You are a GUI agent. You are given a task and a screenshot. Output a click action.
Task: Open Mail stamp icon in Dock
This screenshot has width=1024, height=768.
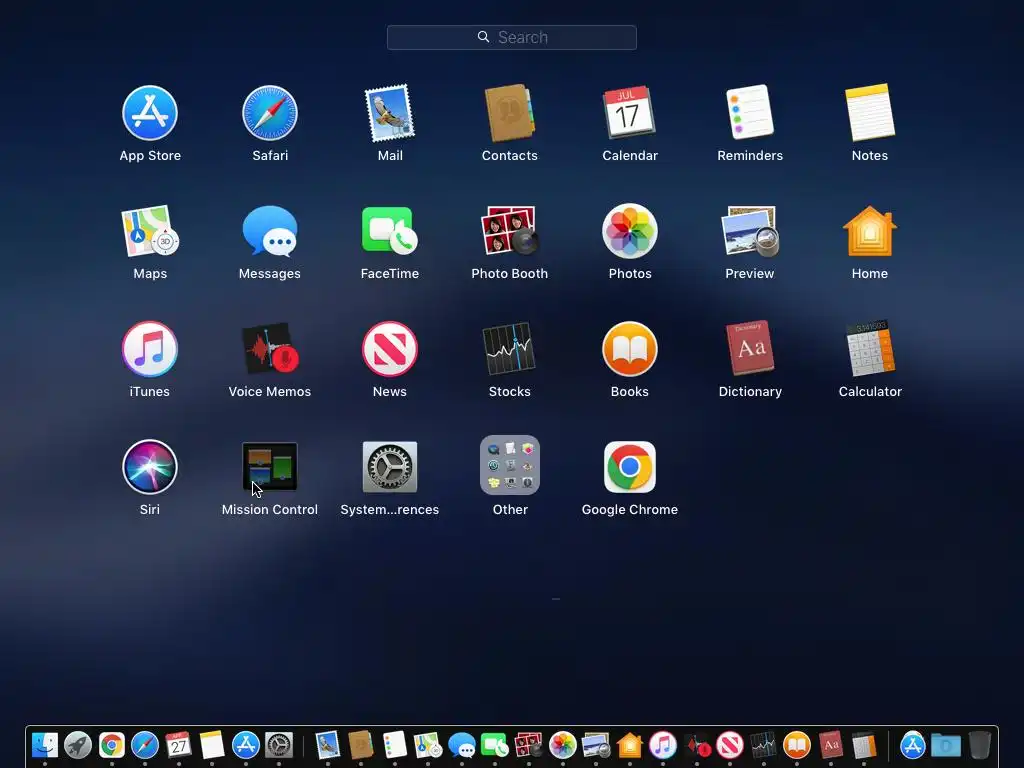pyautogui.click(x=328, y=744)
